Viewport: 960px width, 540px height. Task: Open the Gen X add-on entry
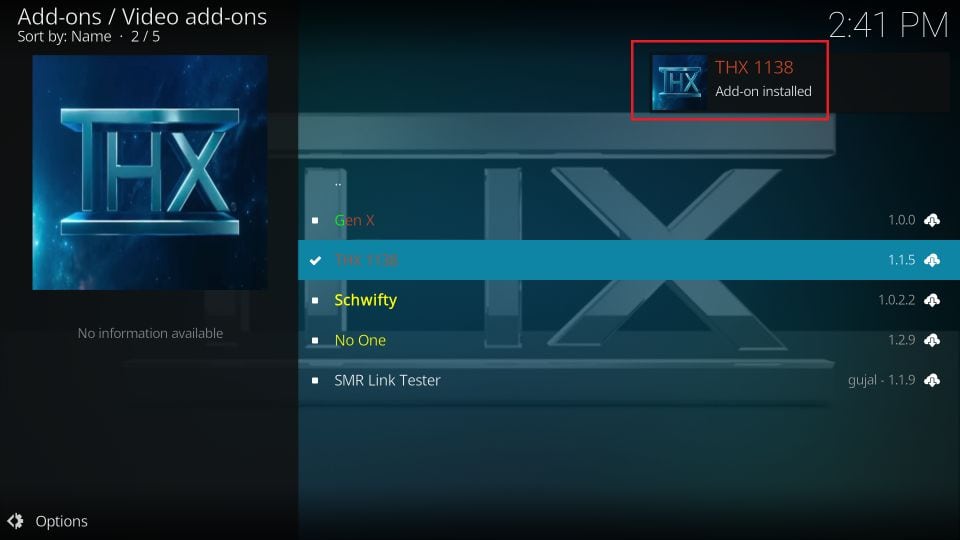(x=629, y=220)
